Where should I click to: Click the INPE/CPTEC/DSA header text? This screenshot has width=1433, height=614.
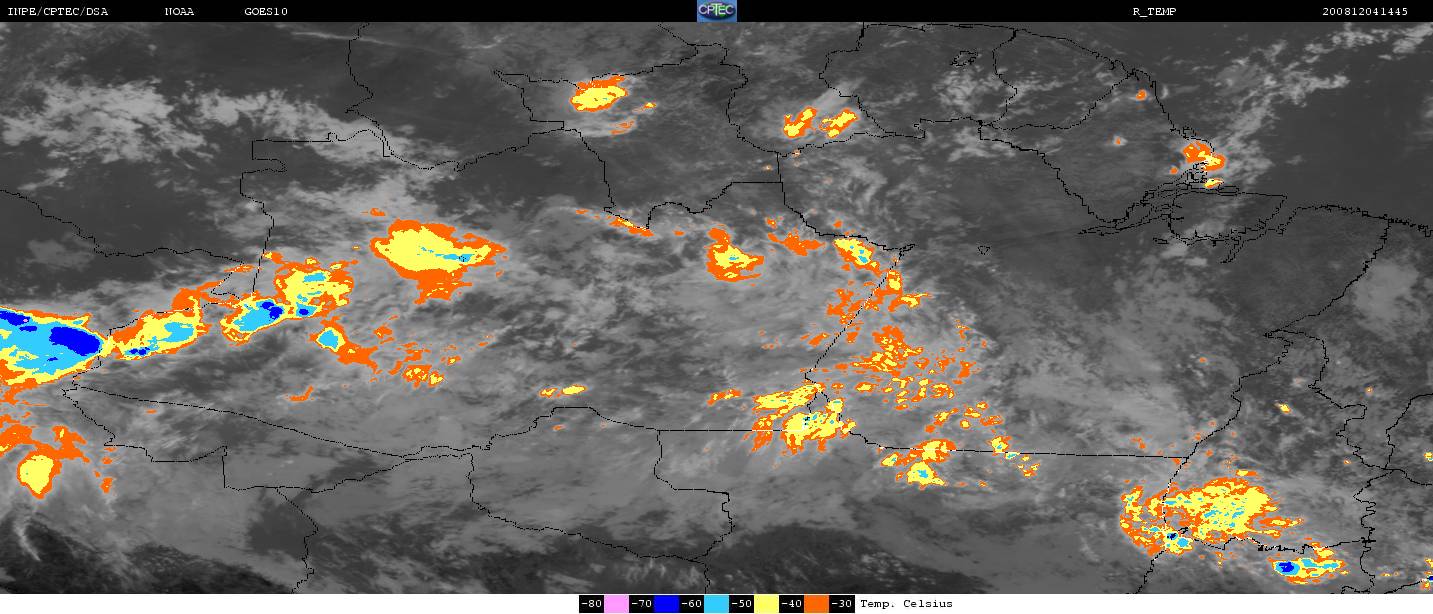click(57, 11)
